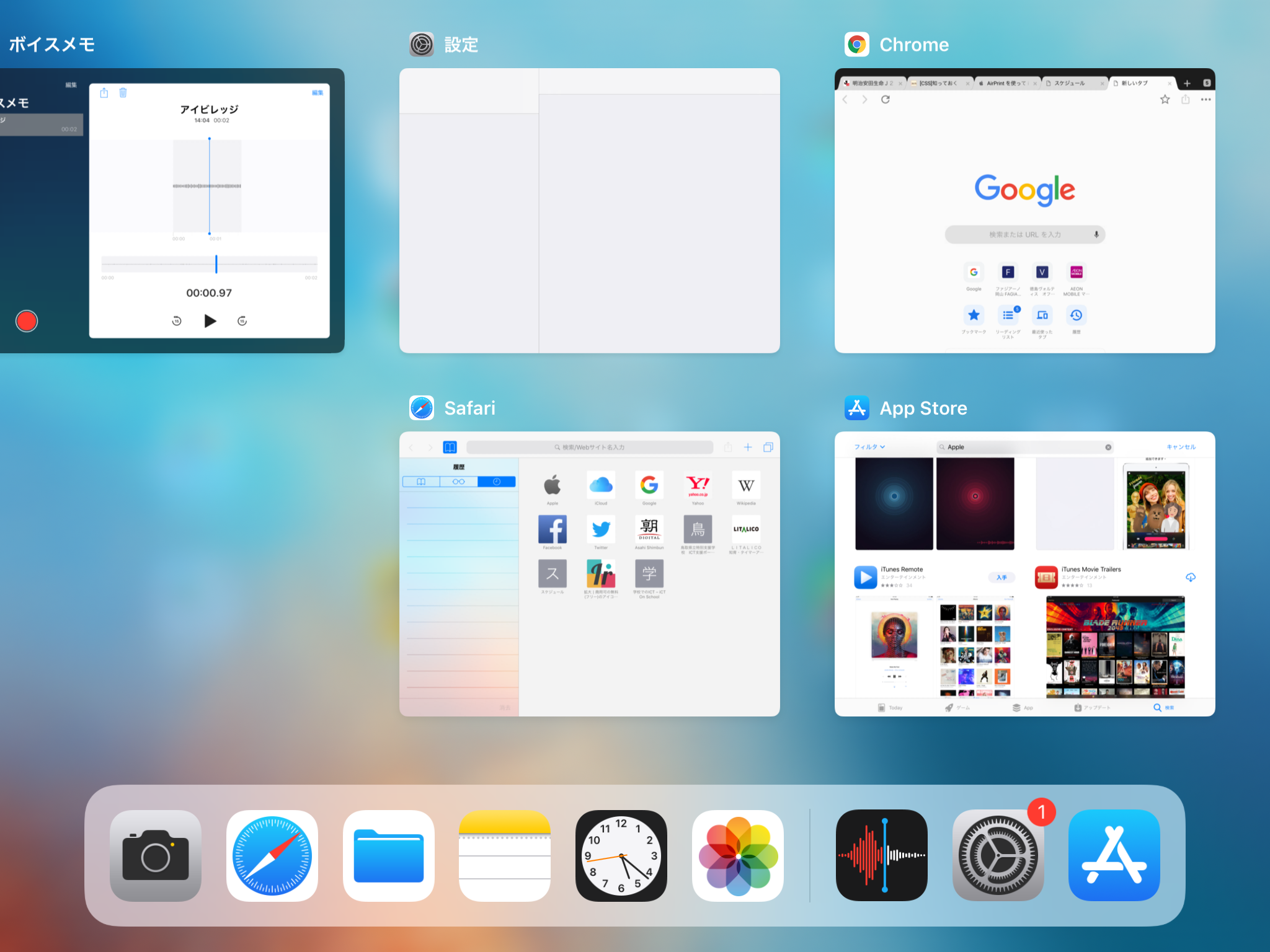Add a new Chrome tab with plus
The image size is (1270, 952).
tap(1187, 83)
